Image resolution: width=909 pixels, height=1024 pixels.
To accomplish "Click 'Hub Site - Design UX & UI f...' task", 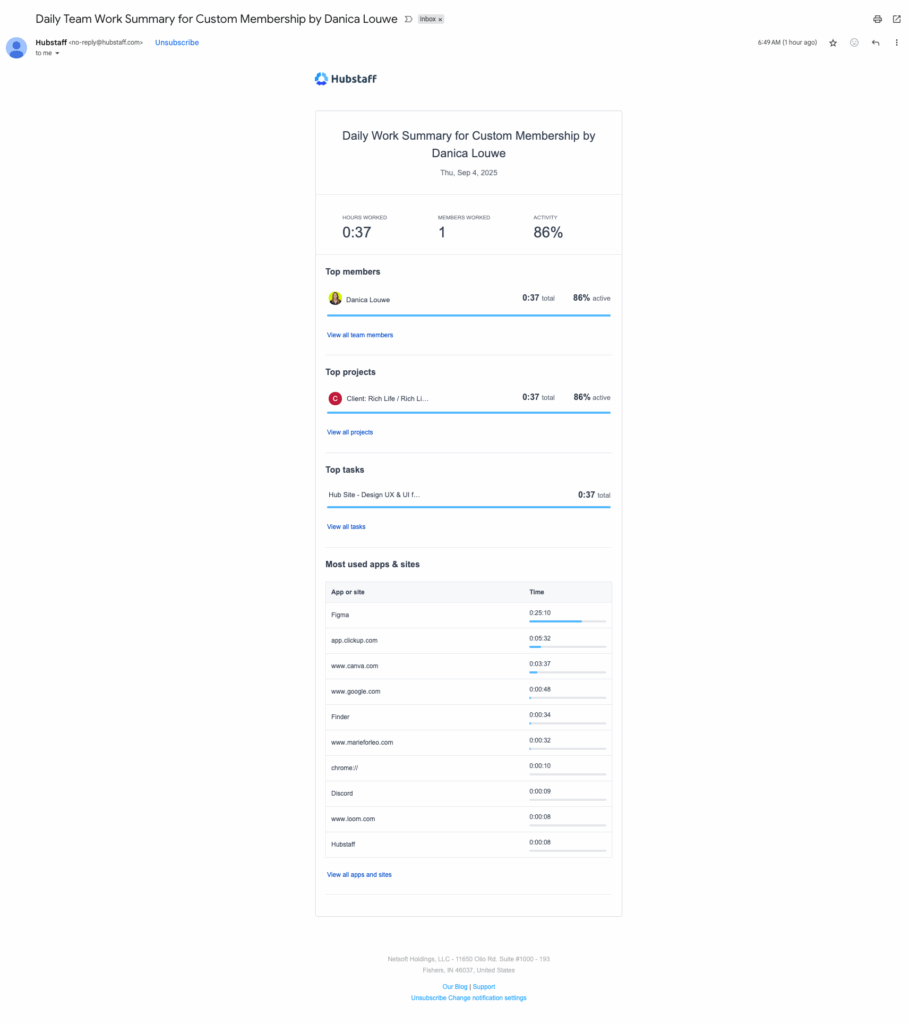I will pyautogui.click(x=374, y=495).
